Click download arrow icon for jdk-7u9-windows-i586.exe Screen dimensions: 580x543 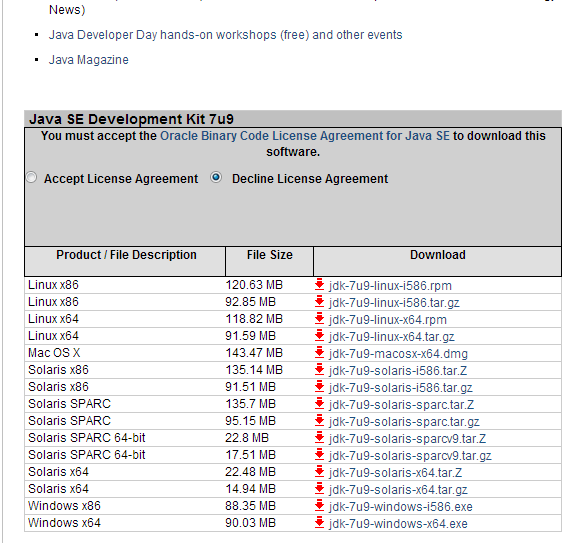tap(319, 506)
